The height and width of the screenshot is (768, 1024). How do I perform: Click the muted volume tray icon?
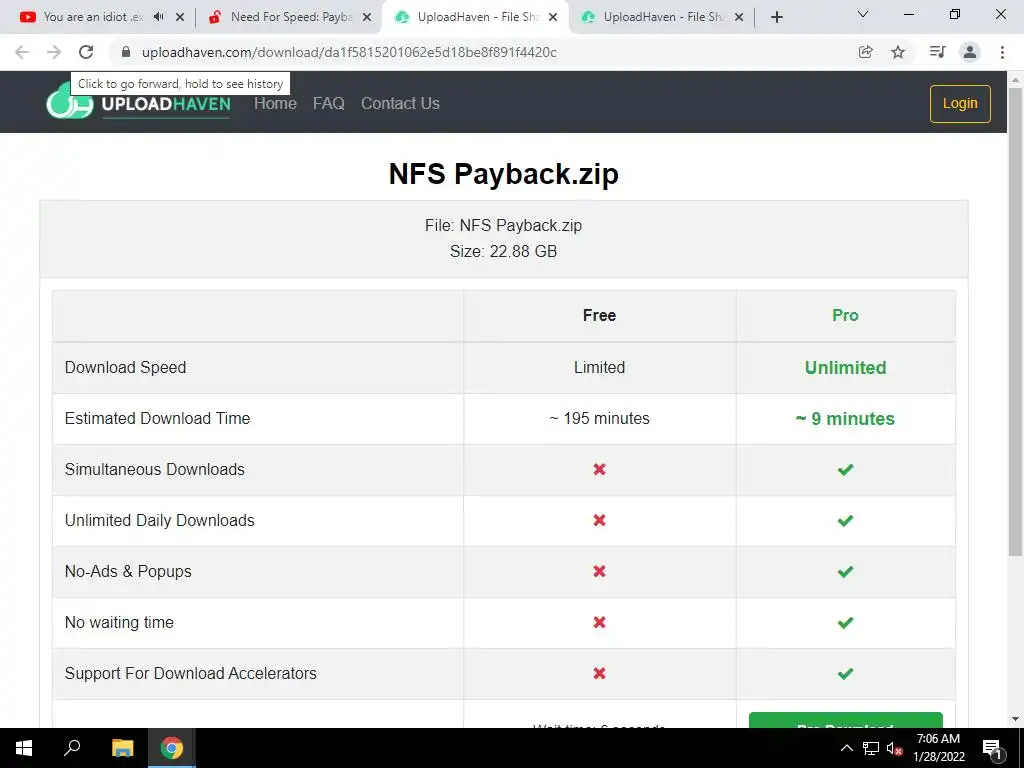tap(894, 748)
